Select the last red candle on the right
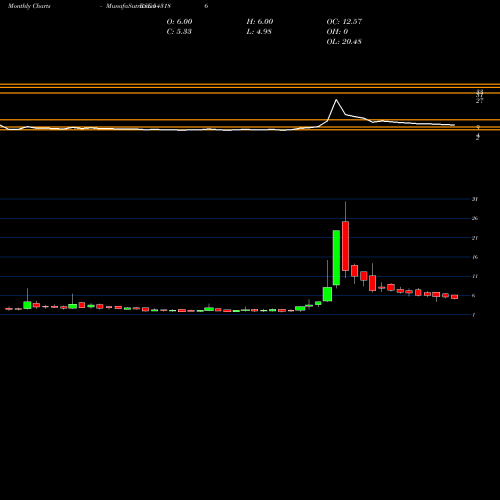 (x=455, y=297)
